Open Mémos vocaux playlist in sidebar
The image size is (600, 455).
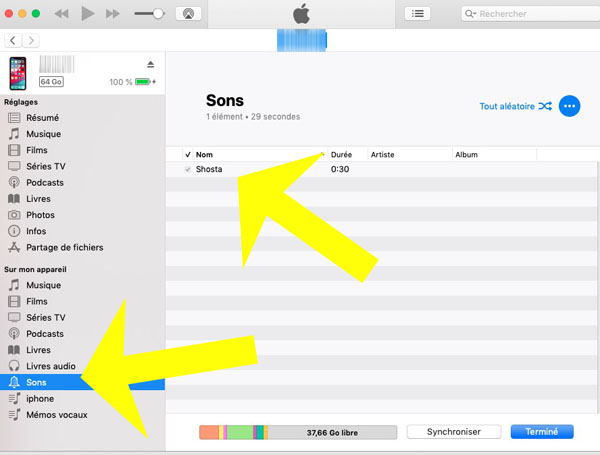(56, 414)
